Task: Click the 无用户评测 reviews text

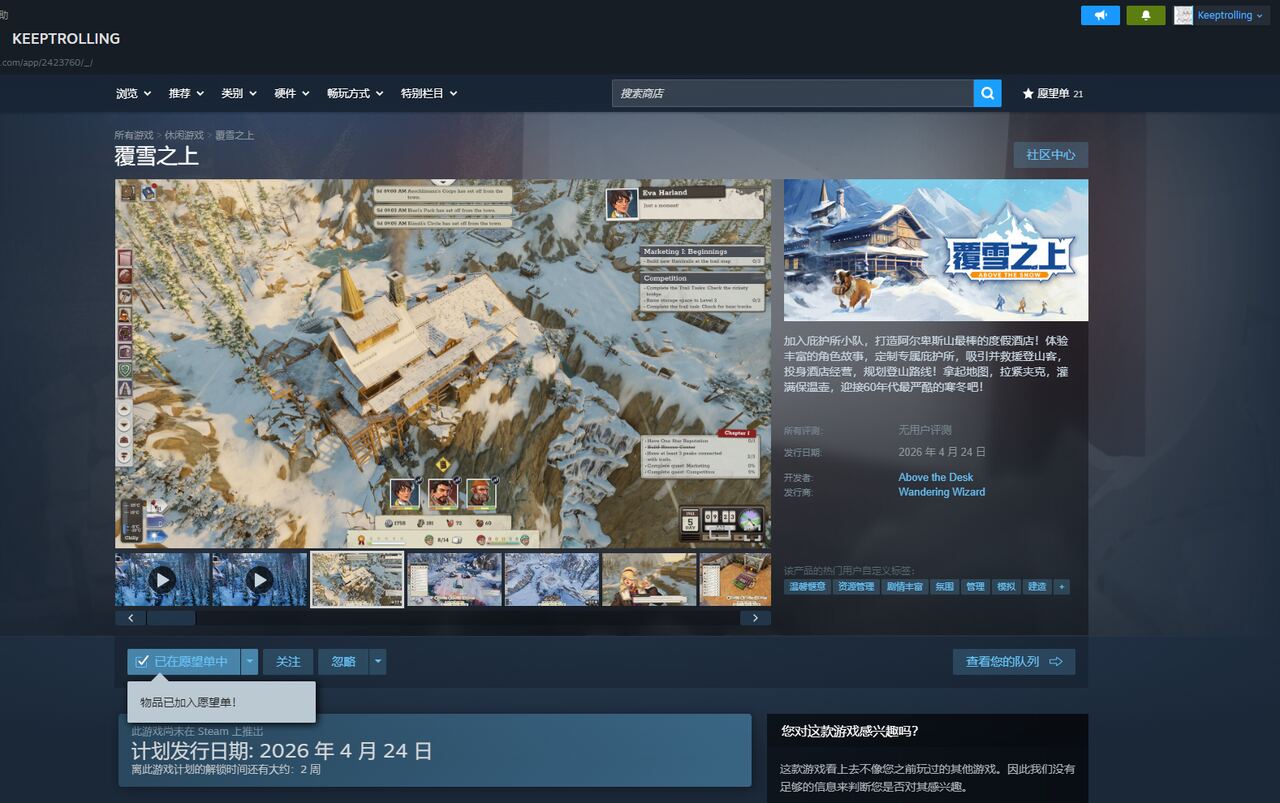Action: click(x=925, y=430)
